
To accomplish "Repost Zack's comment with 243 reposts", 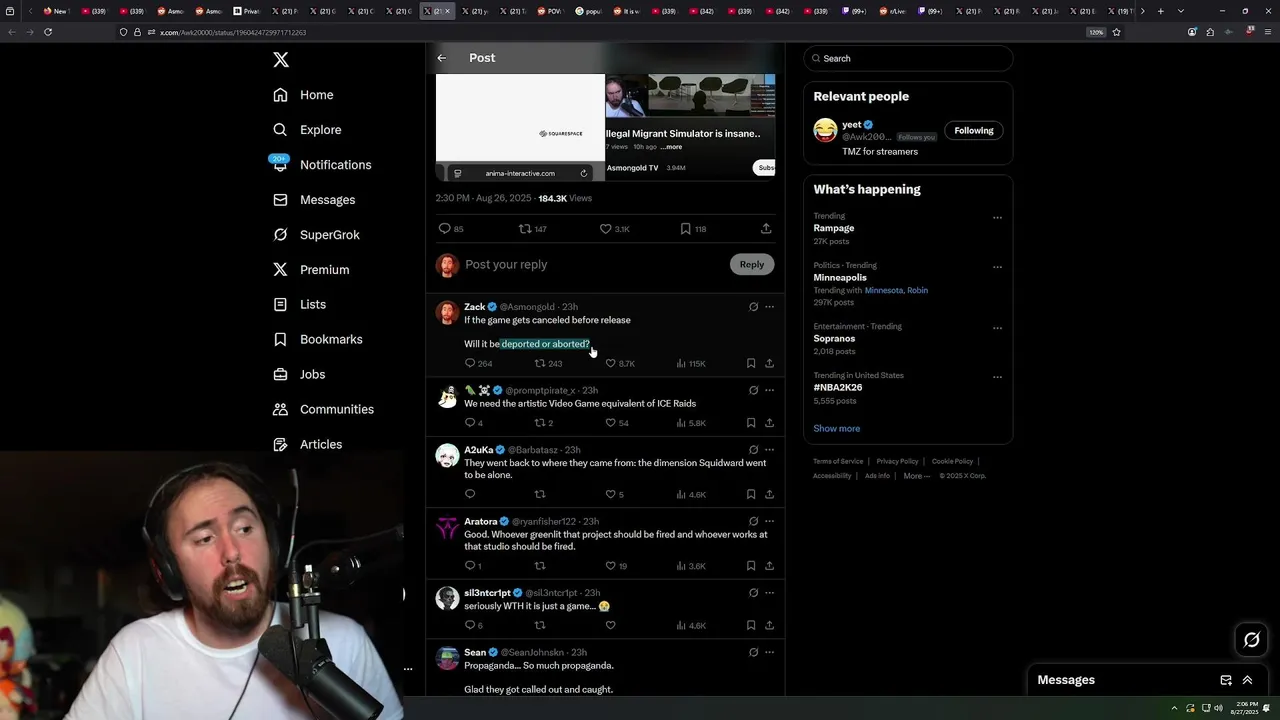I will (540, 364).
